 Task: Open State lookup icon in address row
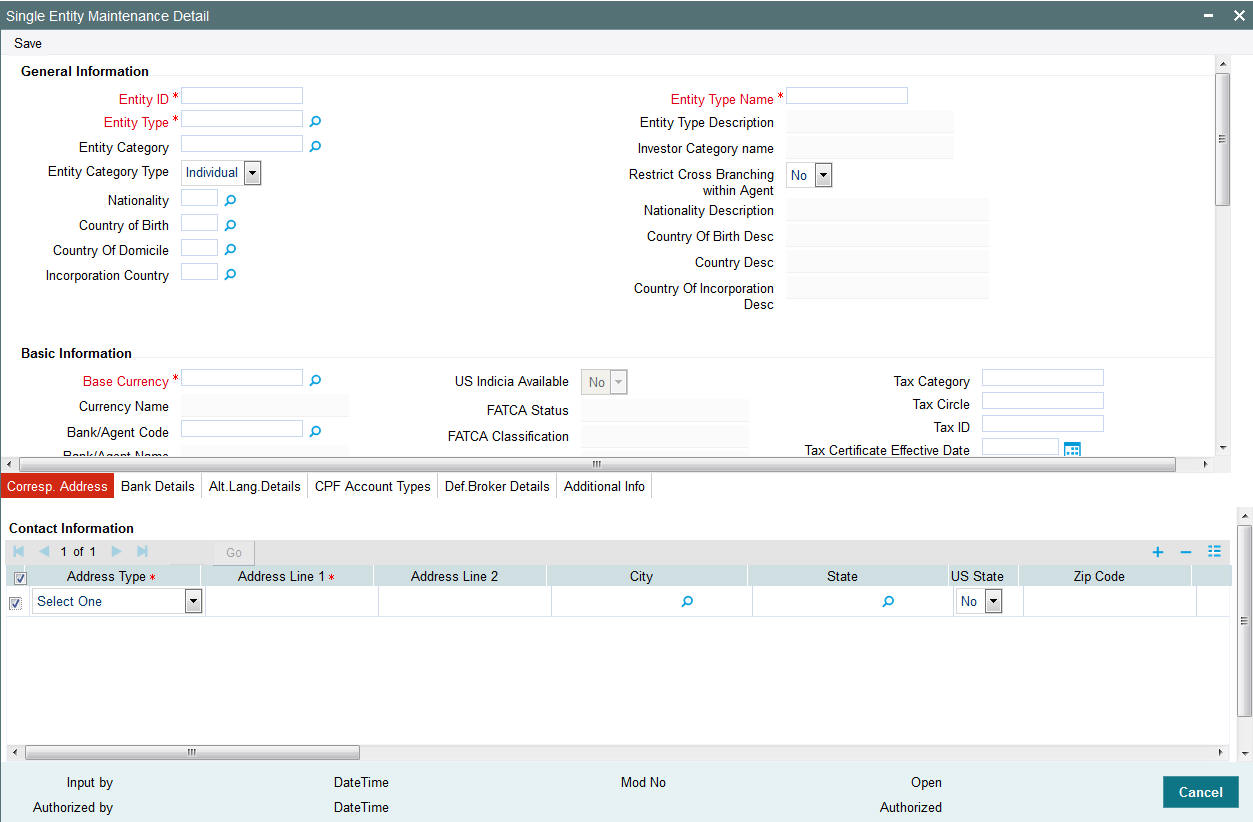pyautogui.click(x=888, y=602)
